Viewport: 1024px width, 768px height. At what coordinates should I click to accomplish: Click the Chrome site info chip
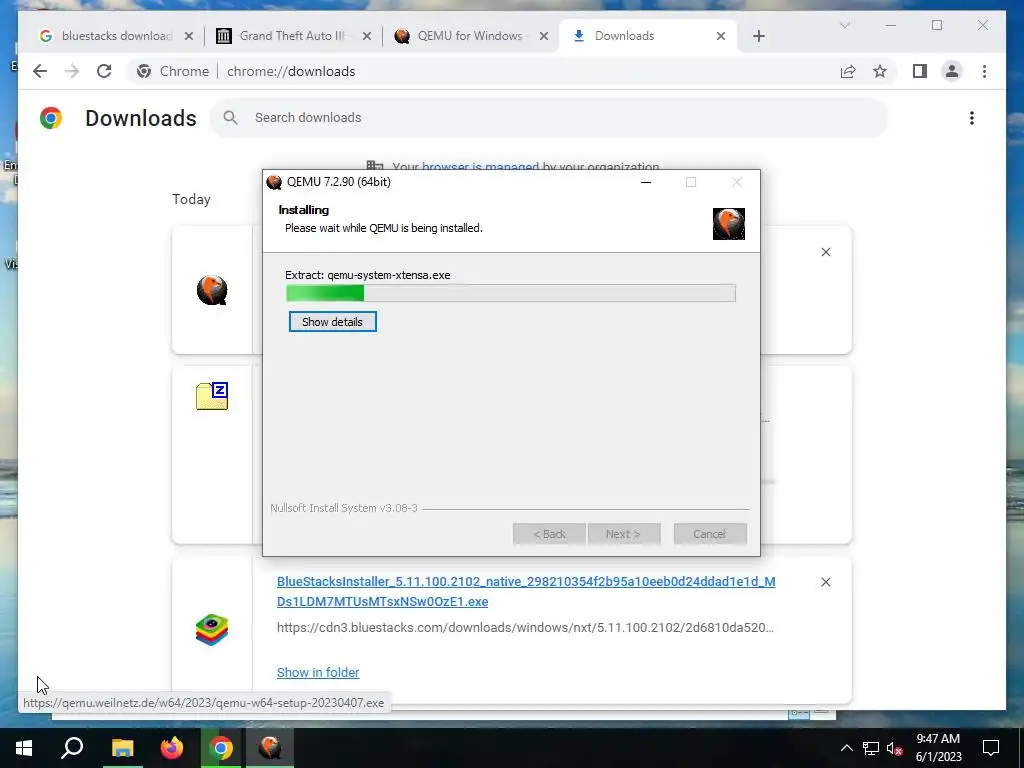[173, 71]
